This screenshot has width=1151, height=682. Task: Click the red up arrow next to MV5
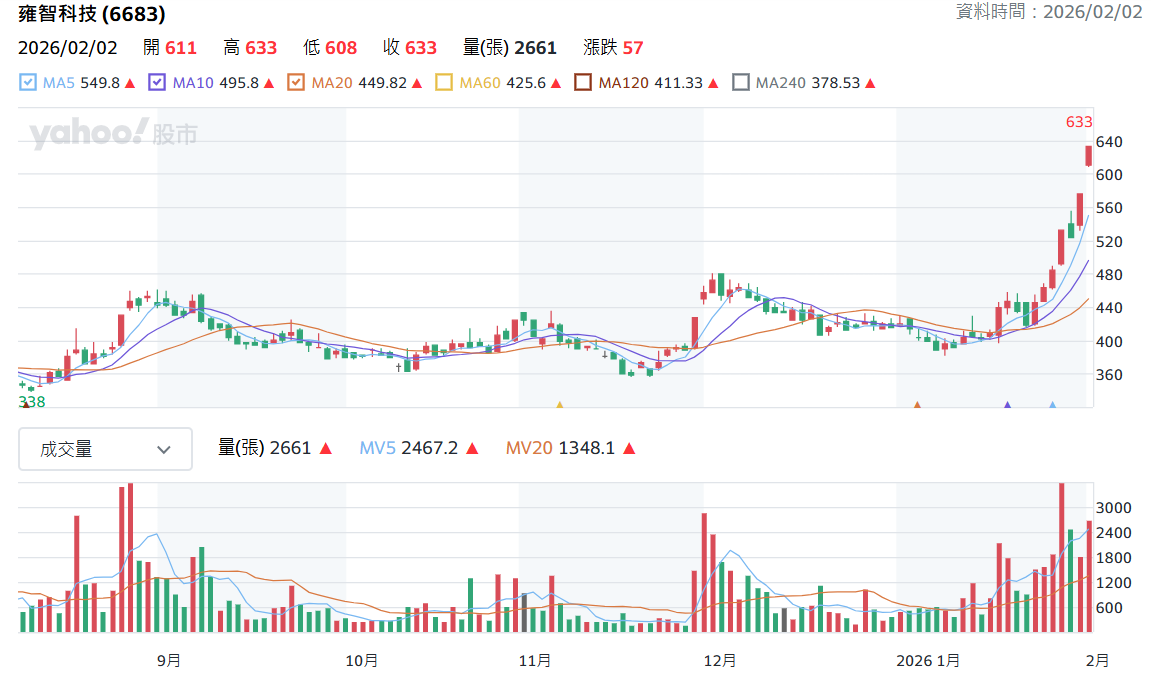click(472, 449)
